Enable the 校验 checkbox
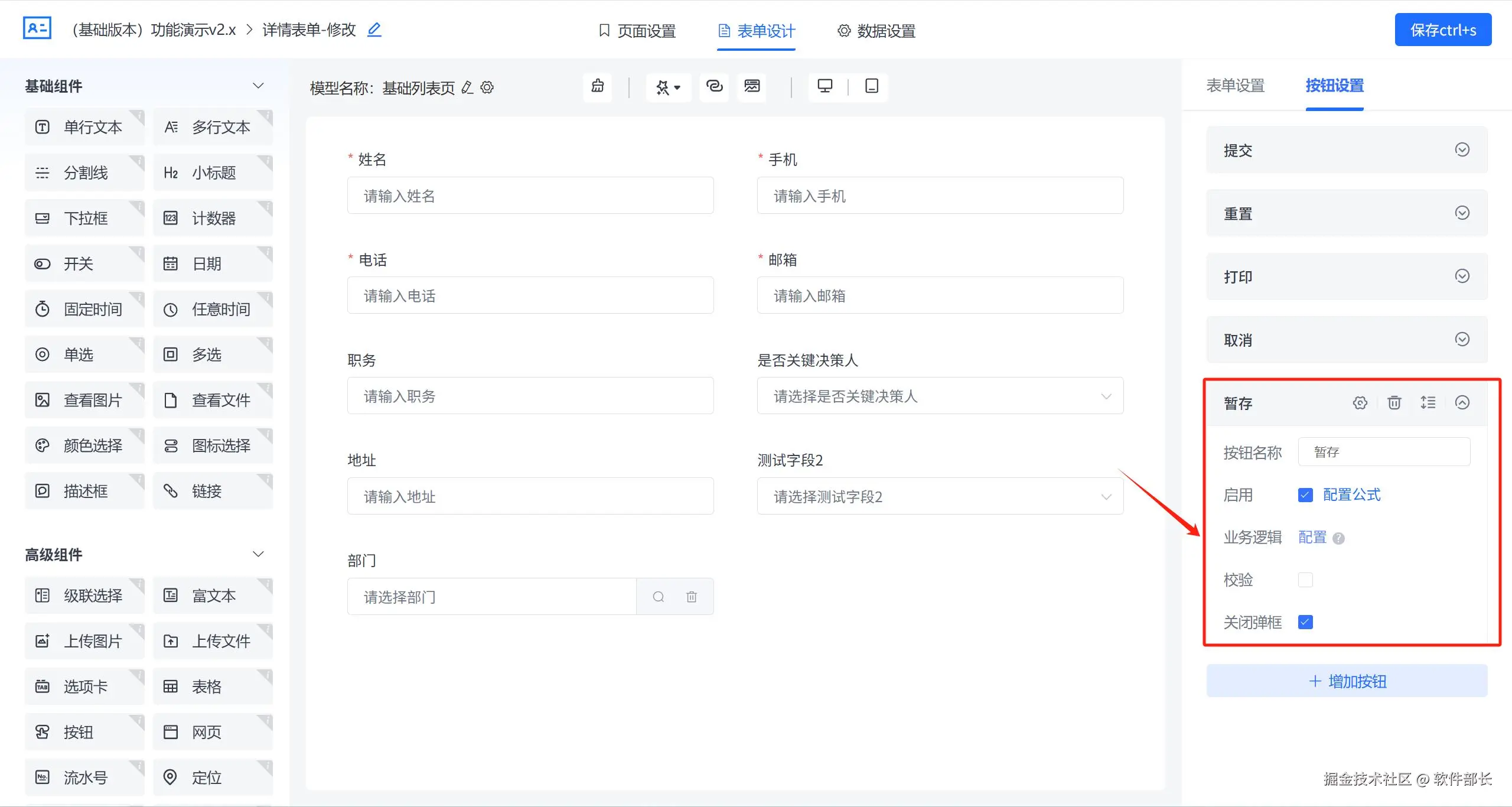The height and width of the screenshot is (807, 1512). [1305, 580]
